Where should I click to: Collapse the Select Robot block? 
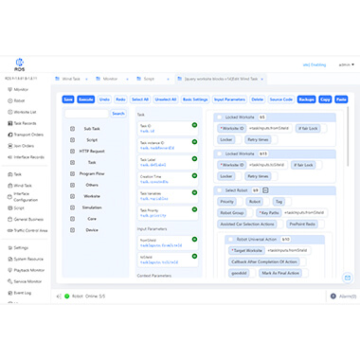[266, 190]
